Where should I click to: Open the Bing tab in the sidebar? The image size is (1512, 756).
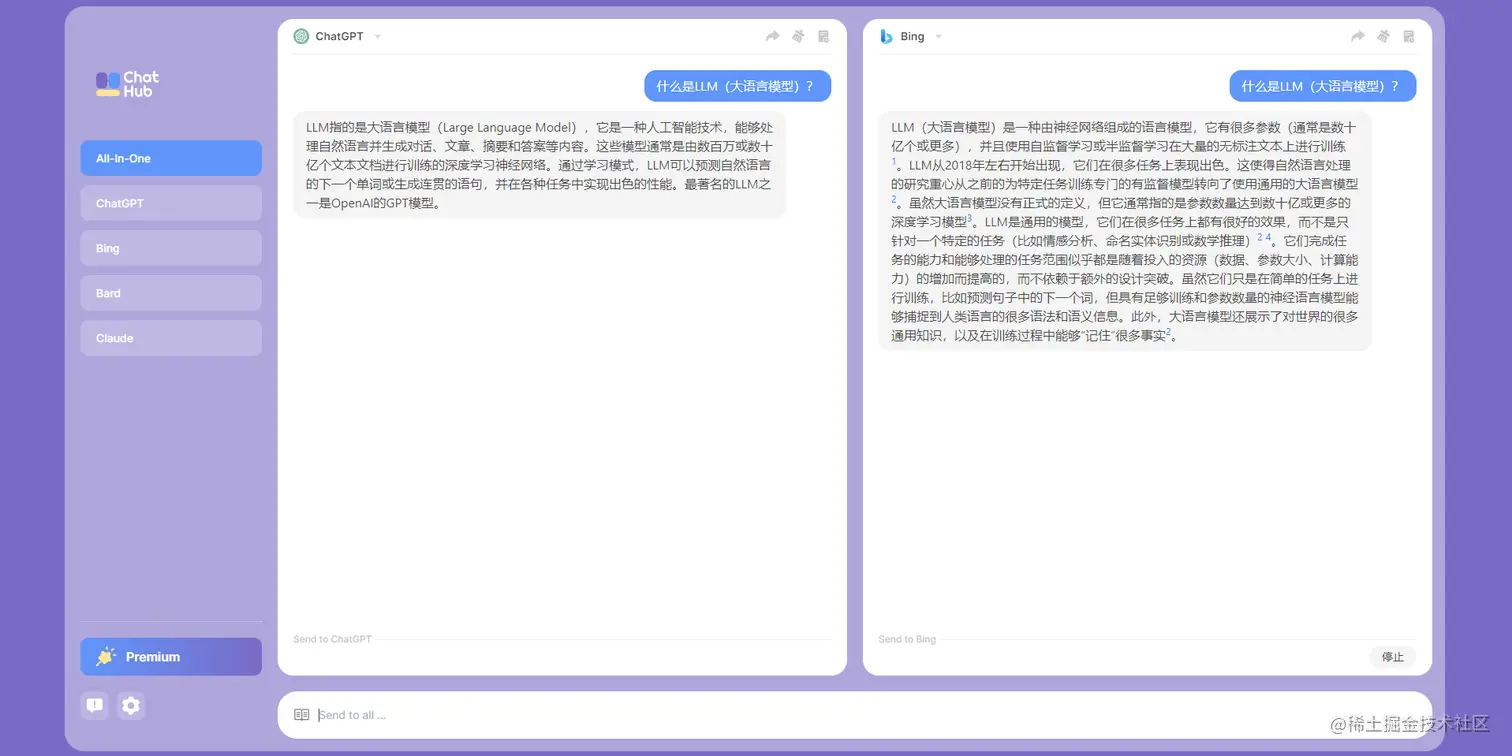click(171, 248)
